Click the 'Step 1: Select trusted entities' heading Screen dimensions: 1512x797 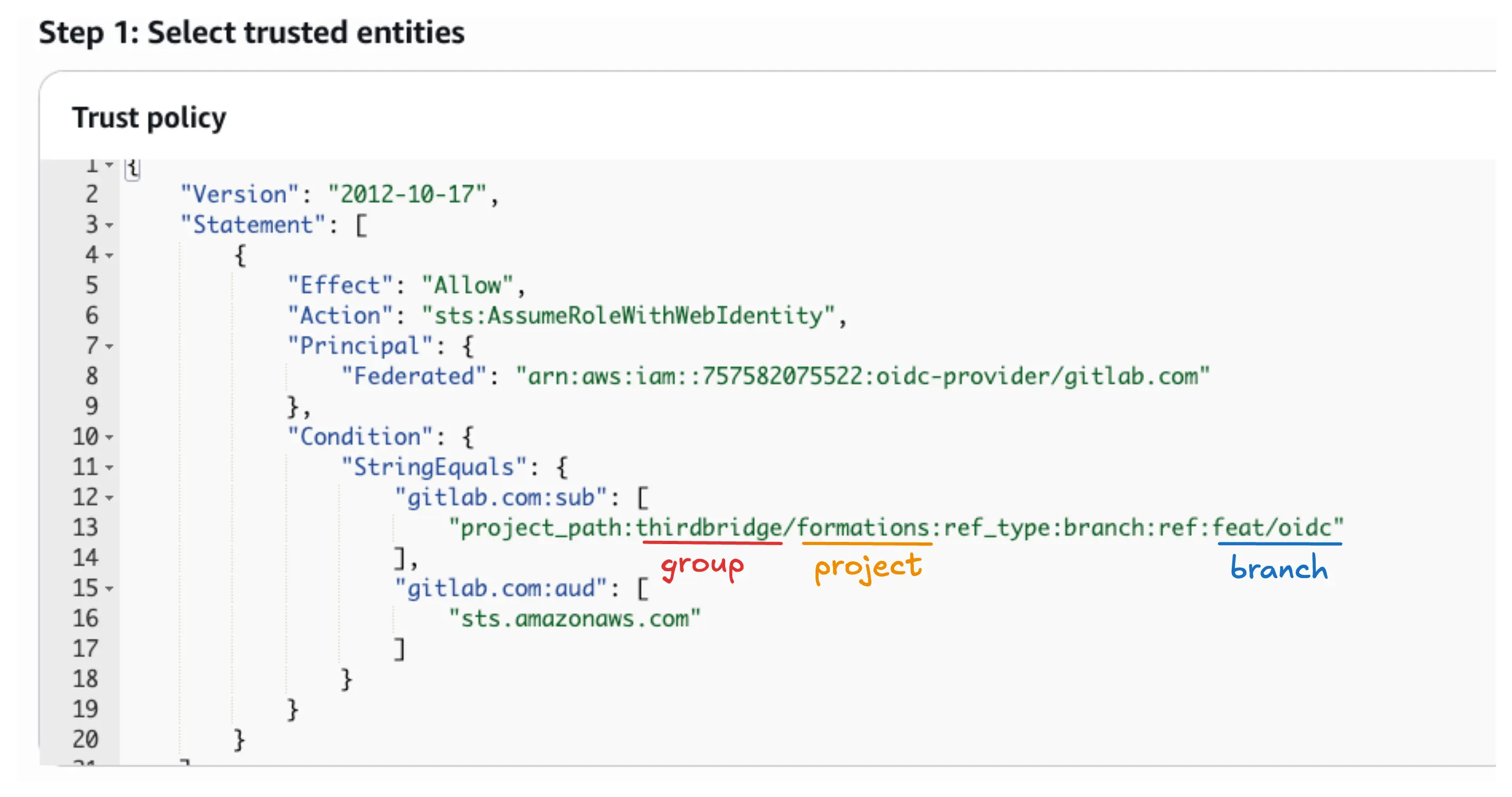coord(251,33)
